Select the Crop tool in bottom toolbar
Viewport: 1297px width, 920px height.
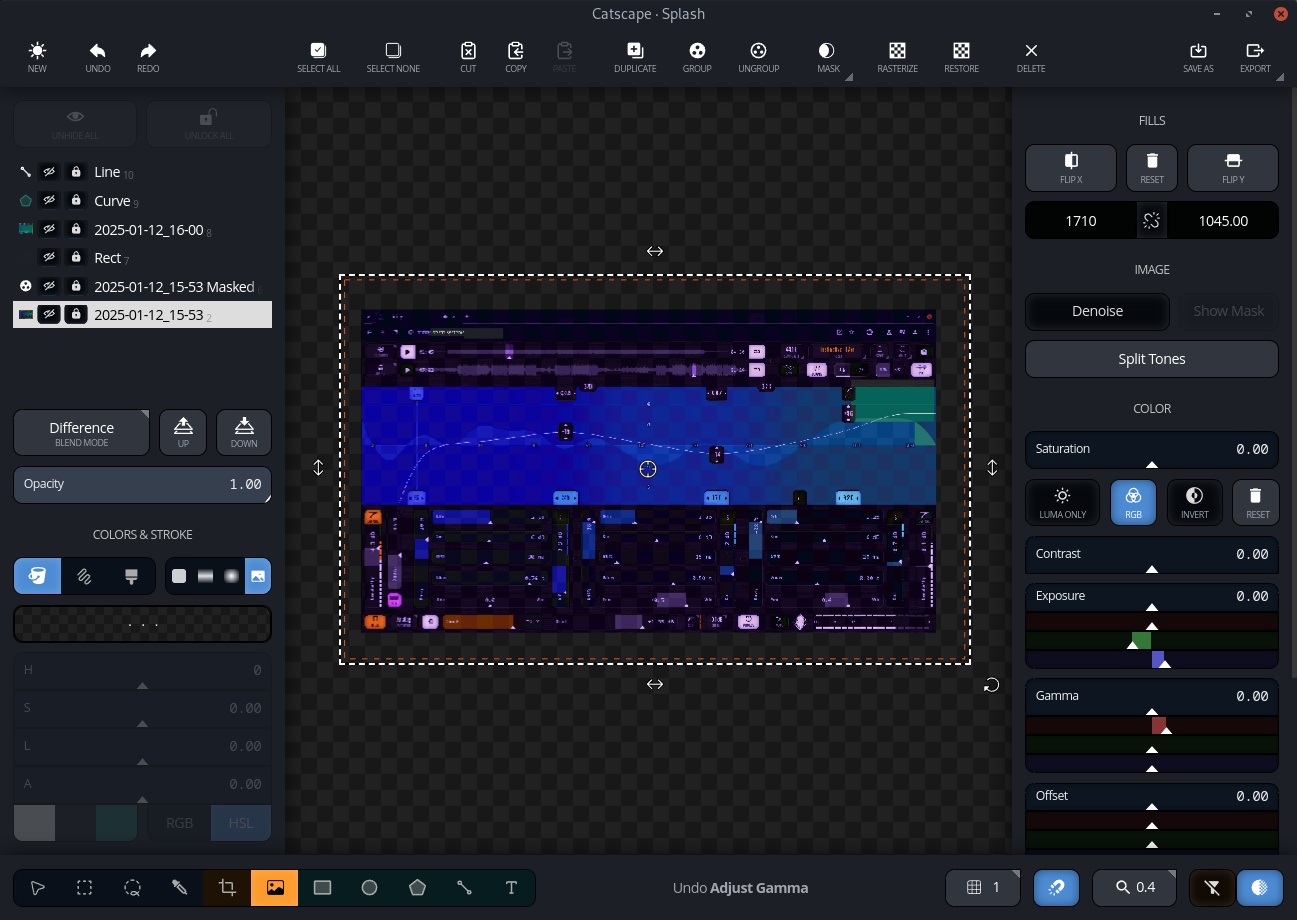[x=227, y=887]
